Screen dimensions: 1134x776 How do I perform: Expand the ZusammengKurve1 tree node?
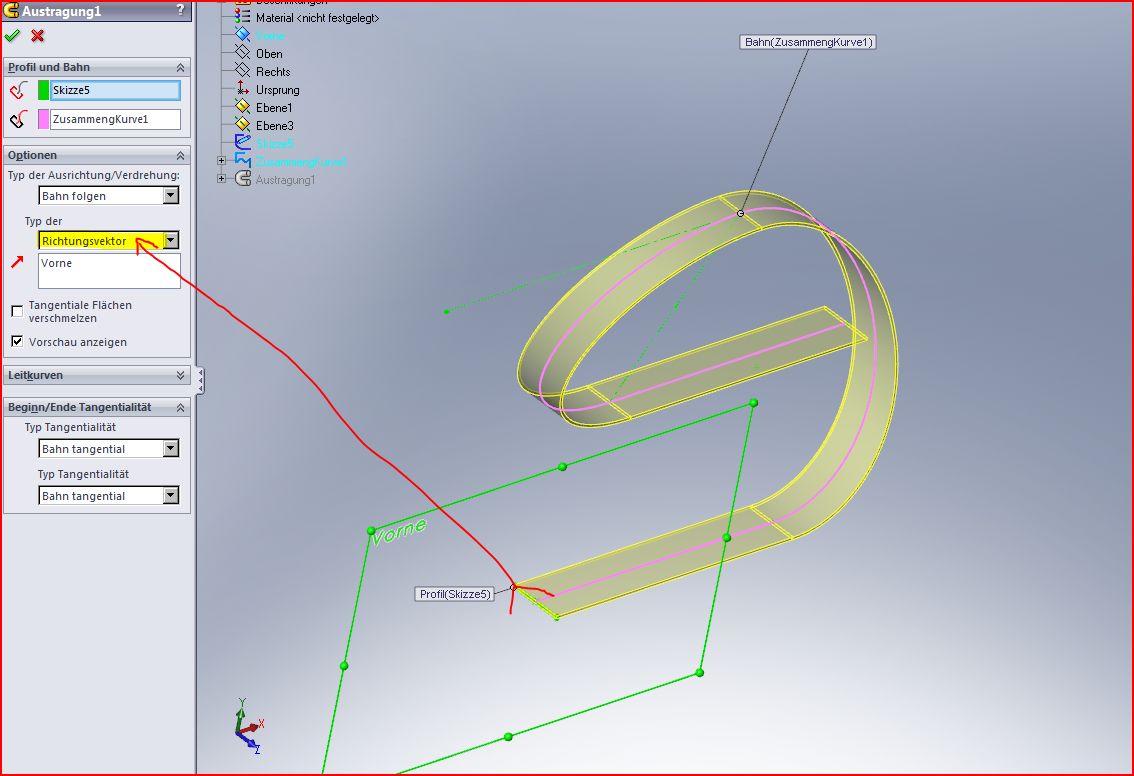(x=222, y=161)
